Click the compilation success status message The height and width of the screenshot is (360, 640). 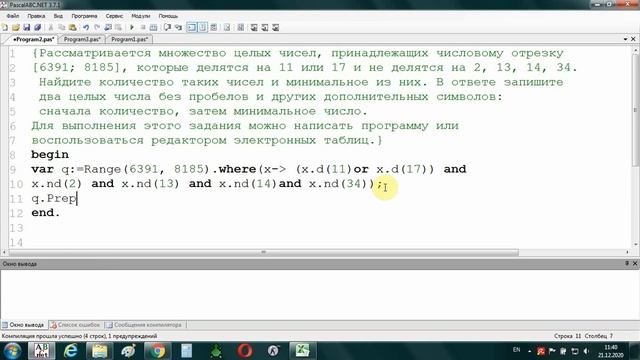click(79, 336)
